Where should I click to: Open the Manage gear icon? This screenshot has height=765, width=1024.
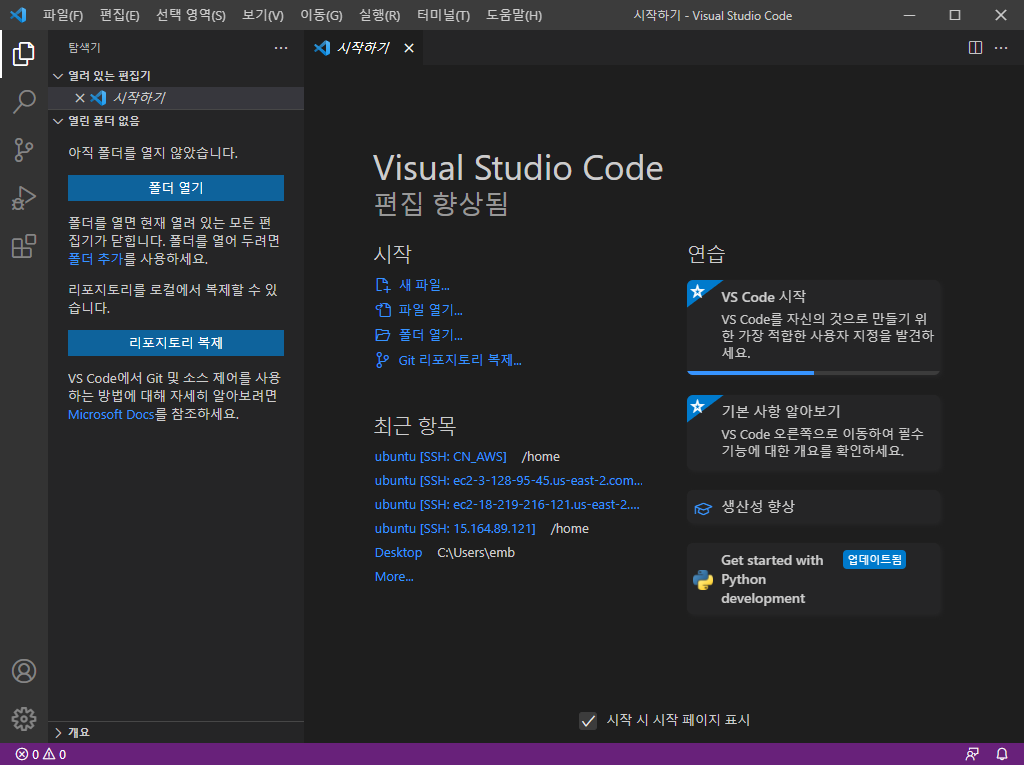(24, 719)
